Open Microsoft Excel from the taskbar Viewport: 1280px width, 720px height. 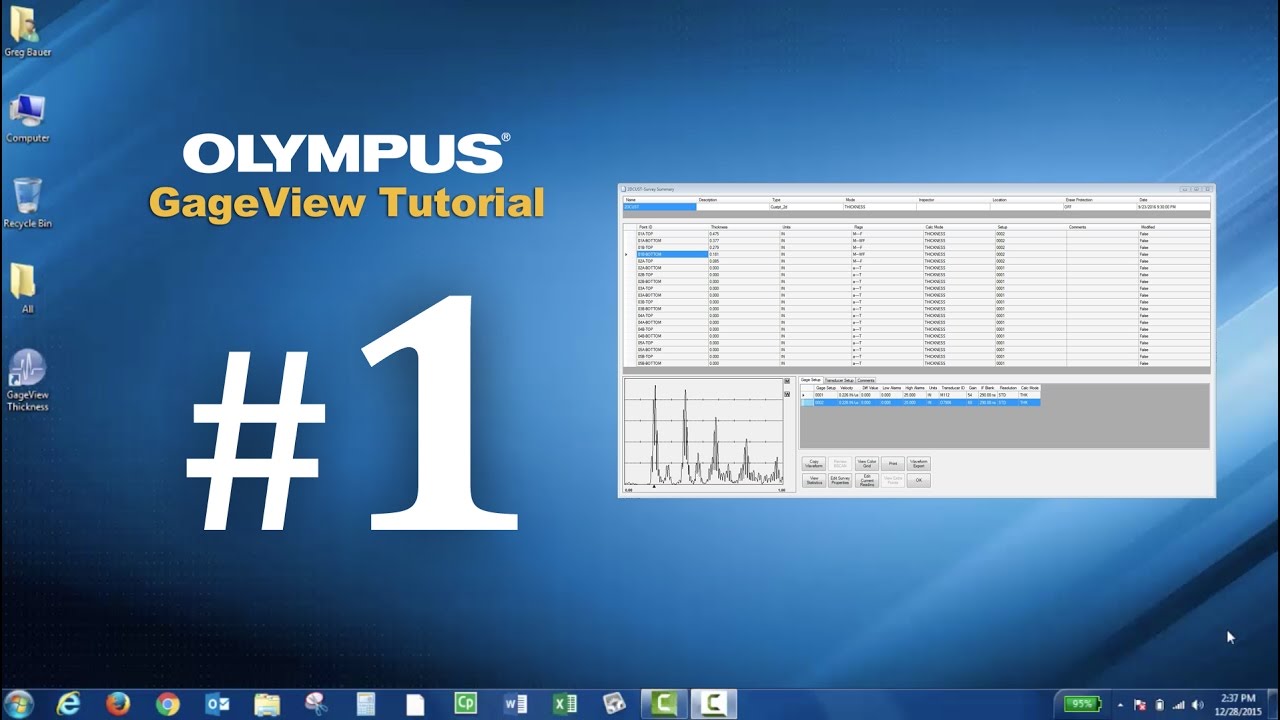click(565, 704)
